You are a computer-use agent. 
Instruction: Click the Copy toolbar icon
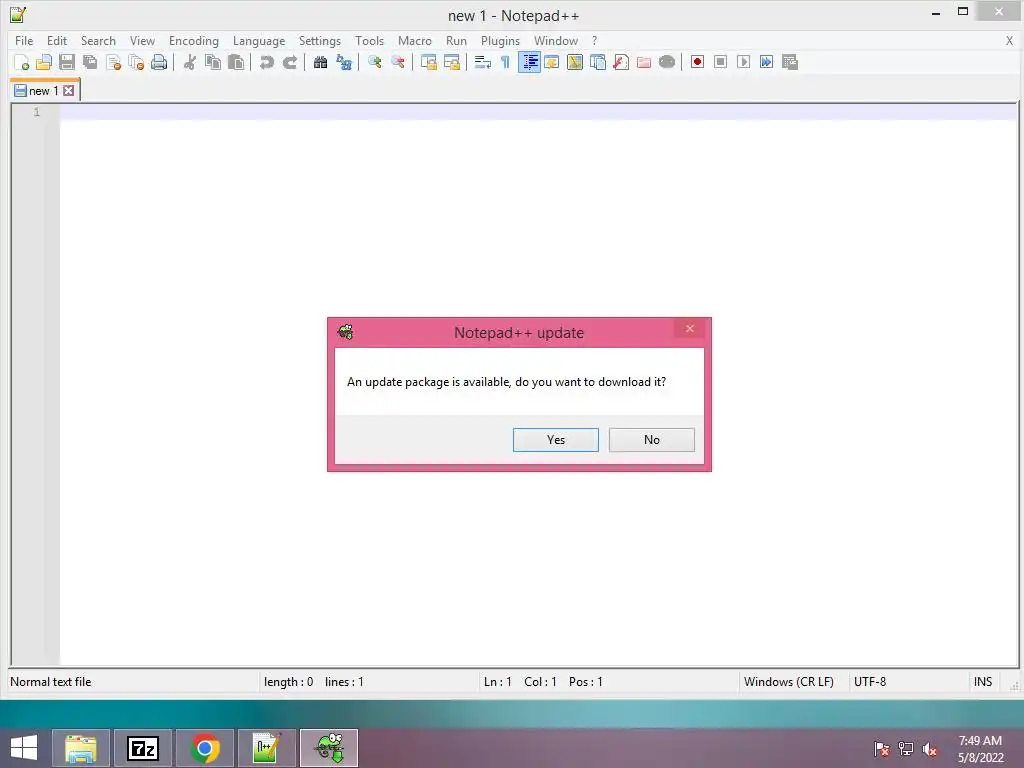[x=213, y=62]
